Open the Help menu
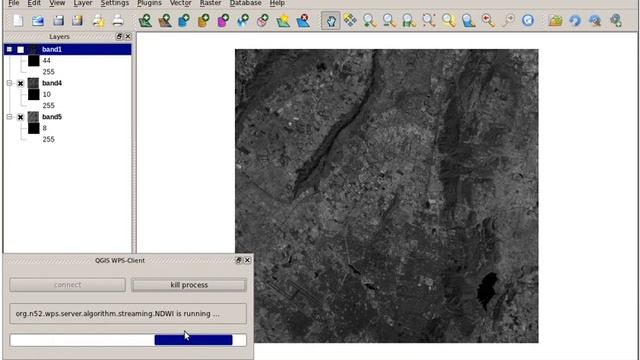Image resolution: width=640 pixels, height=360 pixels. coord(277,3)
